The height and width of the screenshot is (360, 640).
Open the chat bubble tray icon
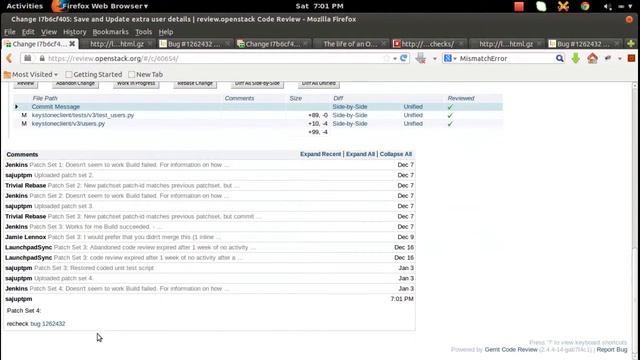[x=541, y=6]
